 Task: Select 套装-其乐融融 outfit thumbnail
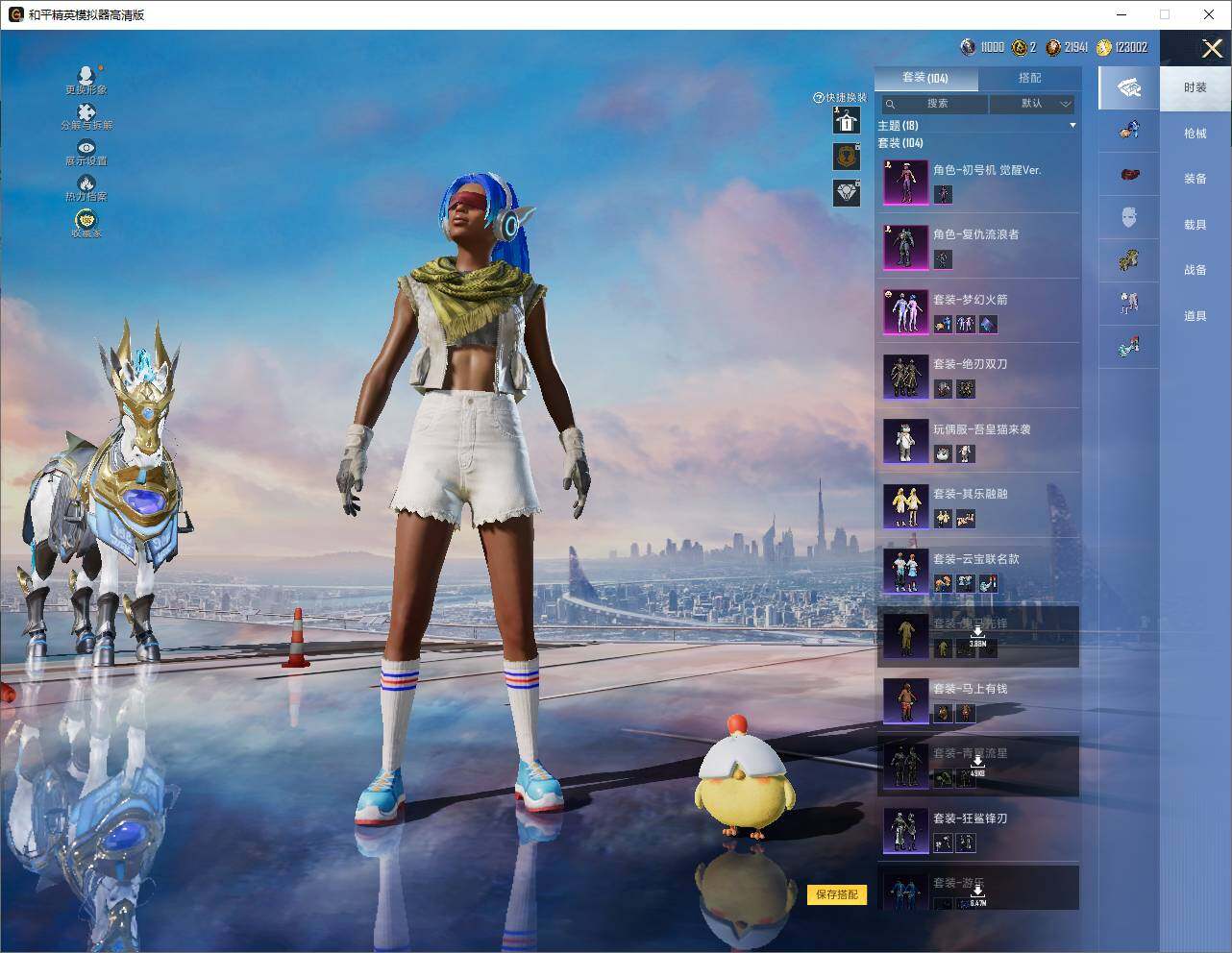905,506
